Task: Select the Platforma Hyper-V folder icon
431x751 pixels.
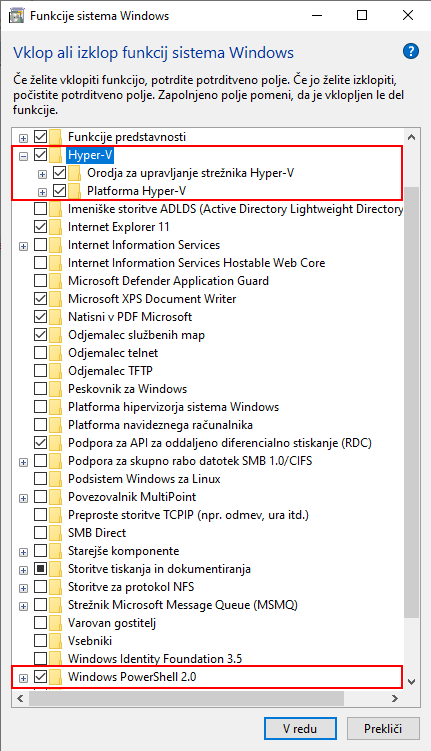Action: pyautogui.click(x=74, y=191)
